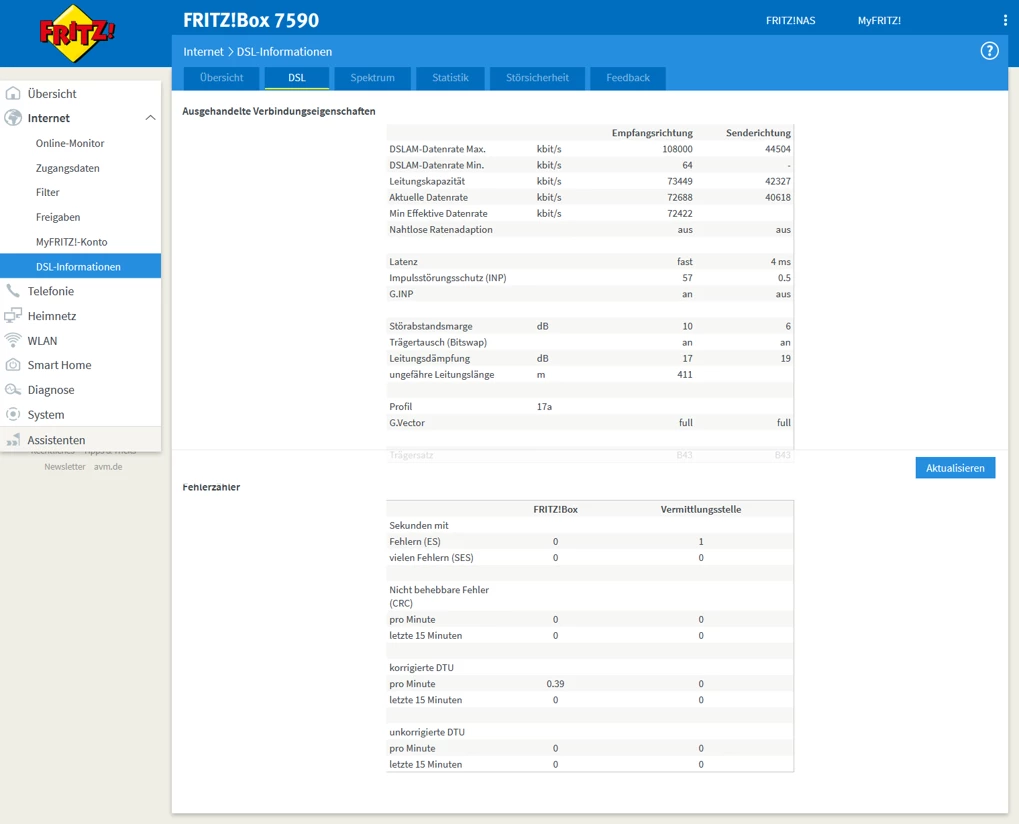
Task: Open the avm.de link
Action: tap(108, 467)
